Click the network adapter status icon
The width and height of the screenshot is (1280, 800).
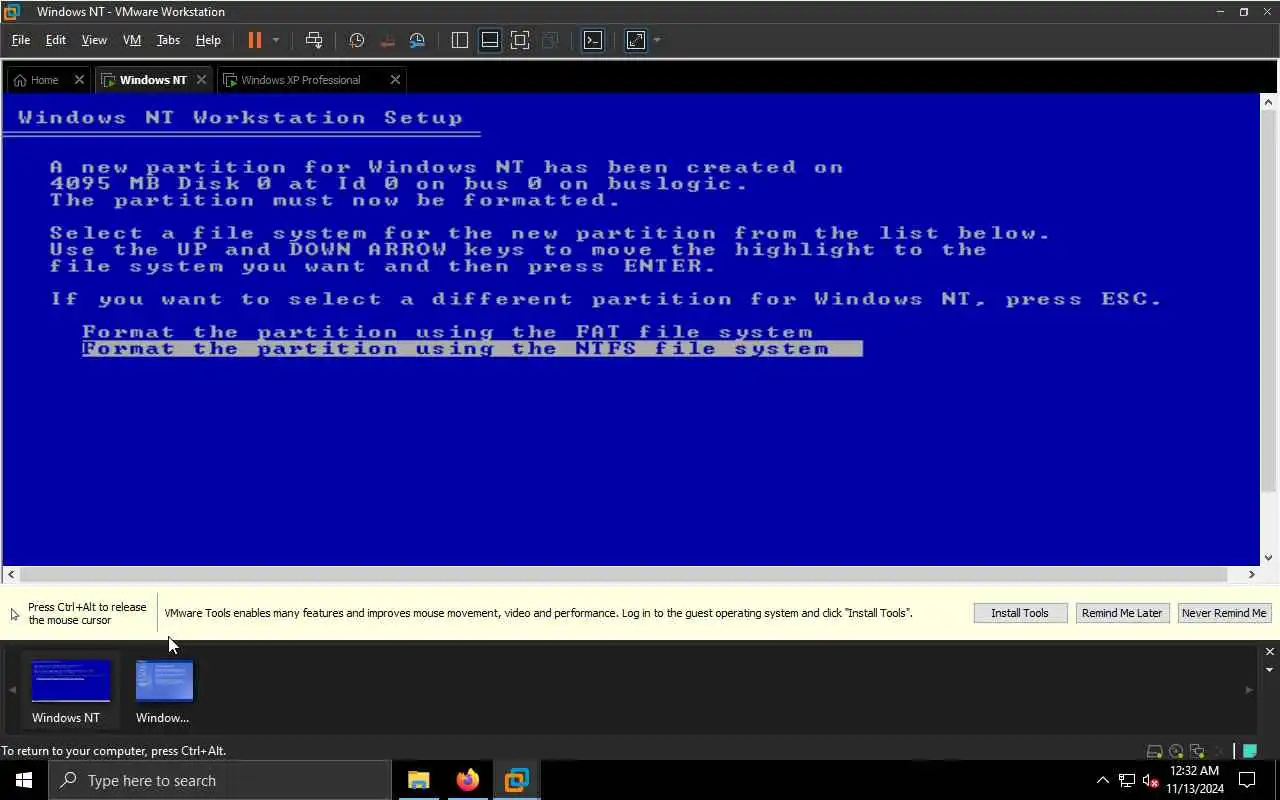[1197, 751]
